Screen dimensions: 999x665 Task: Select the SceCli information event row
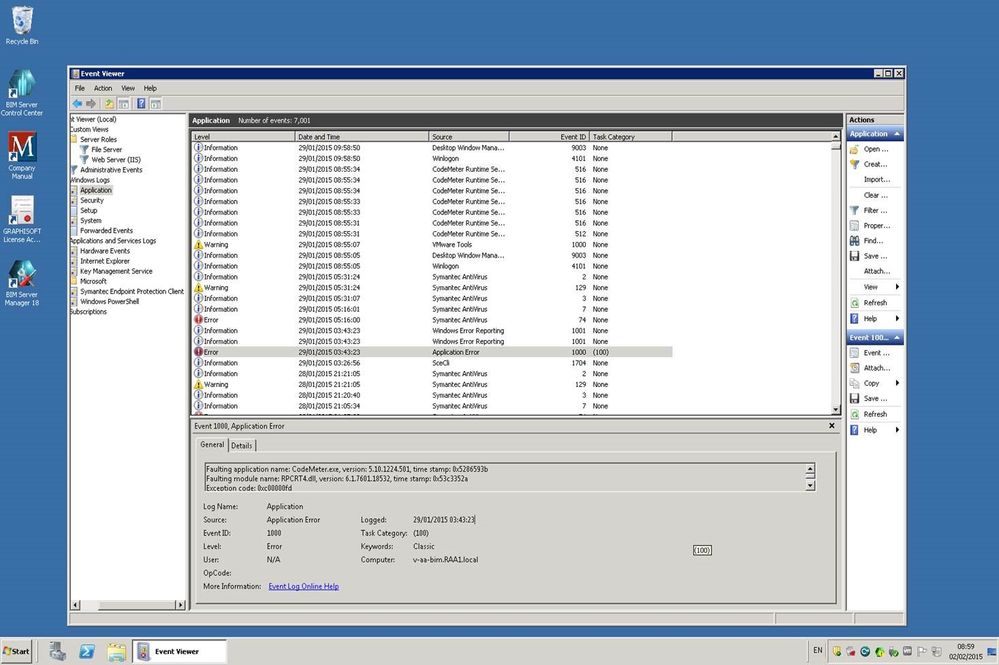click(x=432, y=363)
